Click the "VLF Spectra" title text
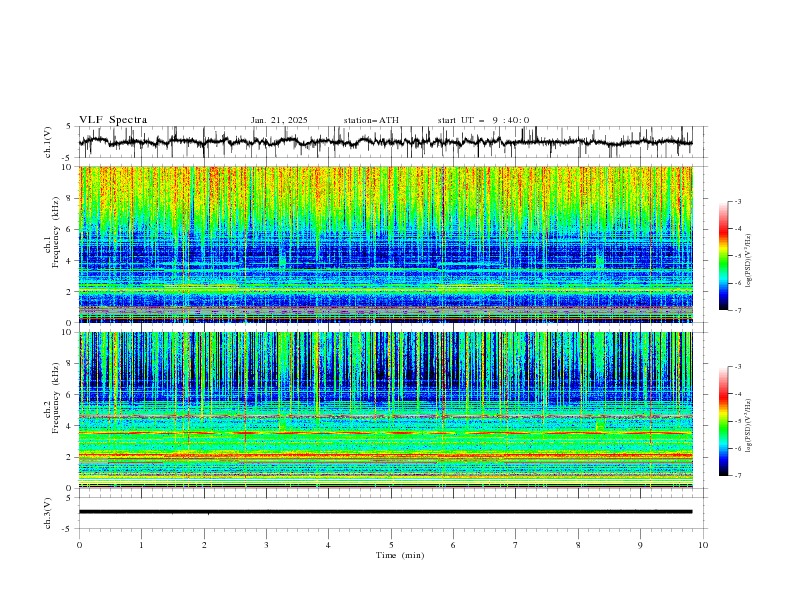 click(x=113, y=120)
